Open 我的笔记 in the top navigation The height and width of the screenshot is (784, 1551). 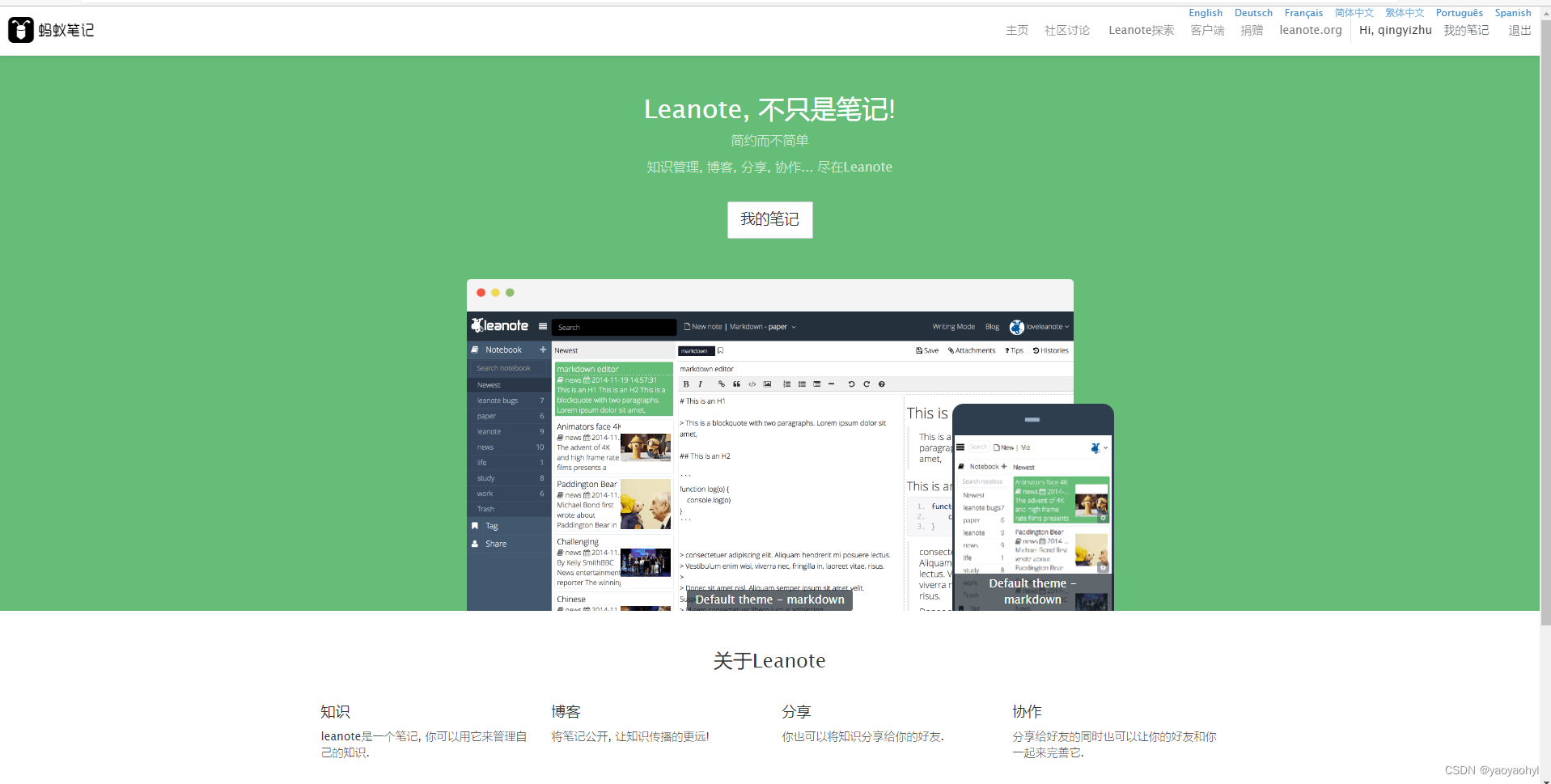pos(1466,31)
